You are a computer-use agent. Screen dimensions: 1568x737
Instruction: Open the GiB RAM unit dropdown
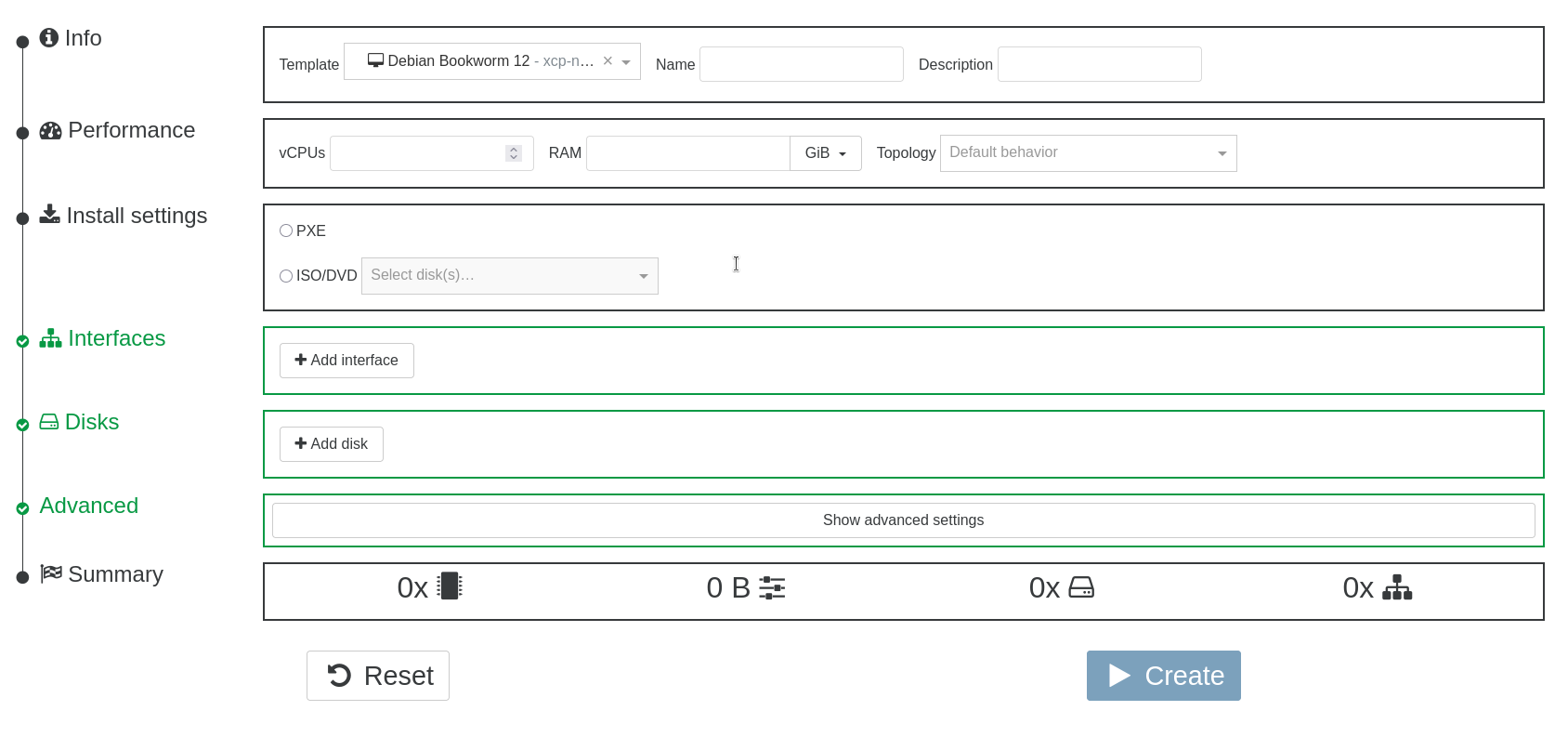825,153
